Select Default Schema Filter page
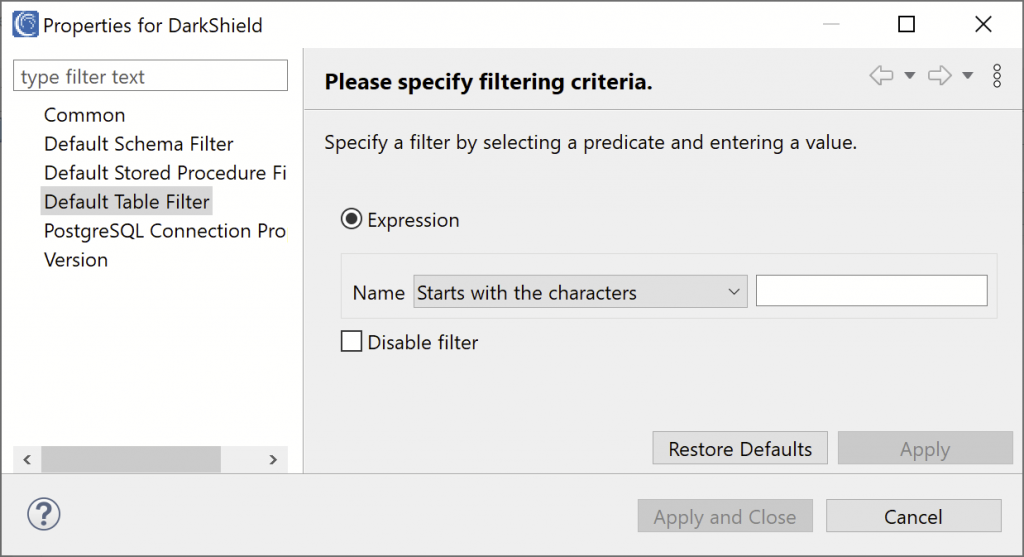 click(138, 144)
